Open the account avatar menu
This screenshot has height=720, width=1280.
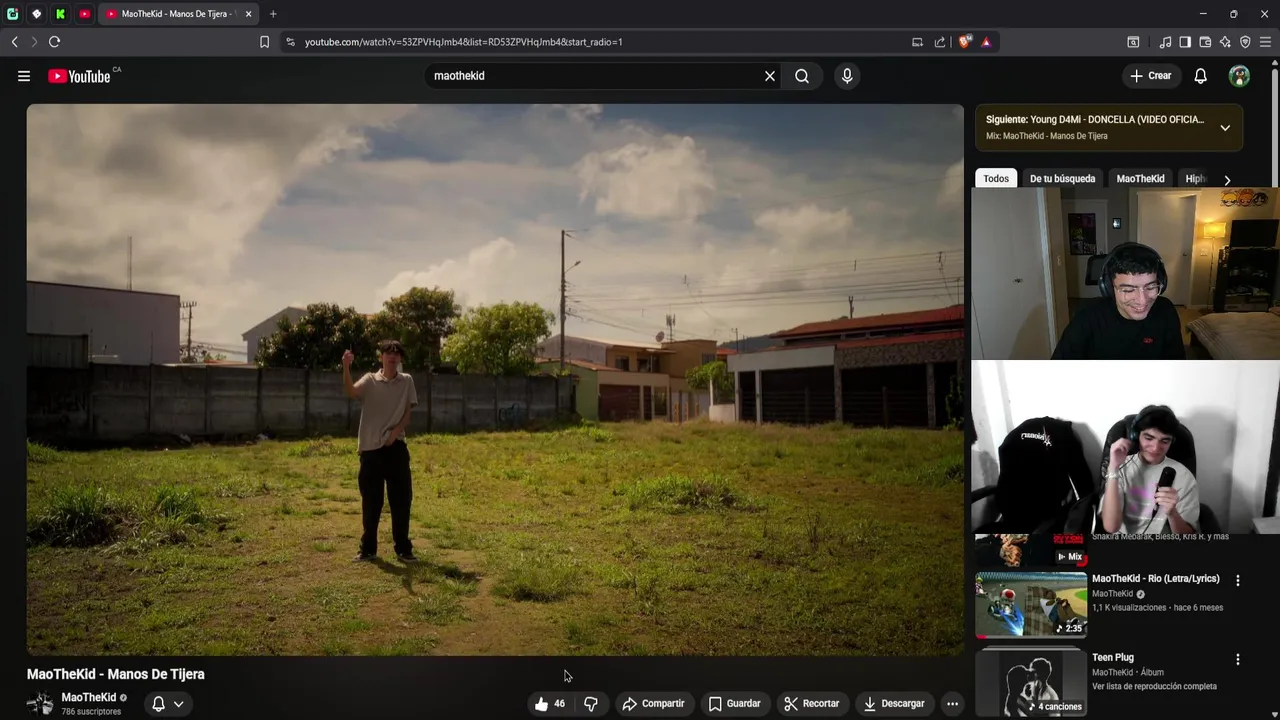tap(1239, 76)
